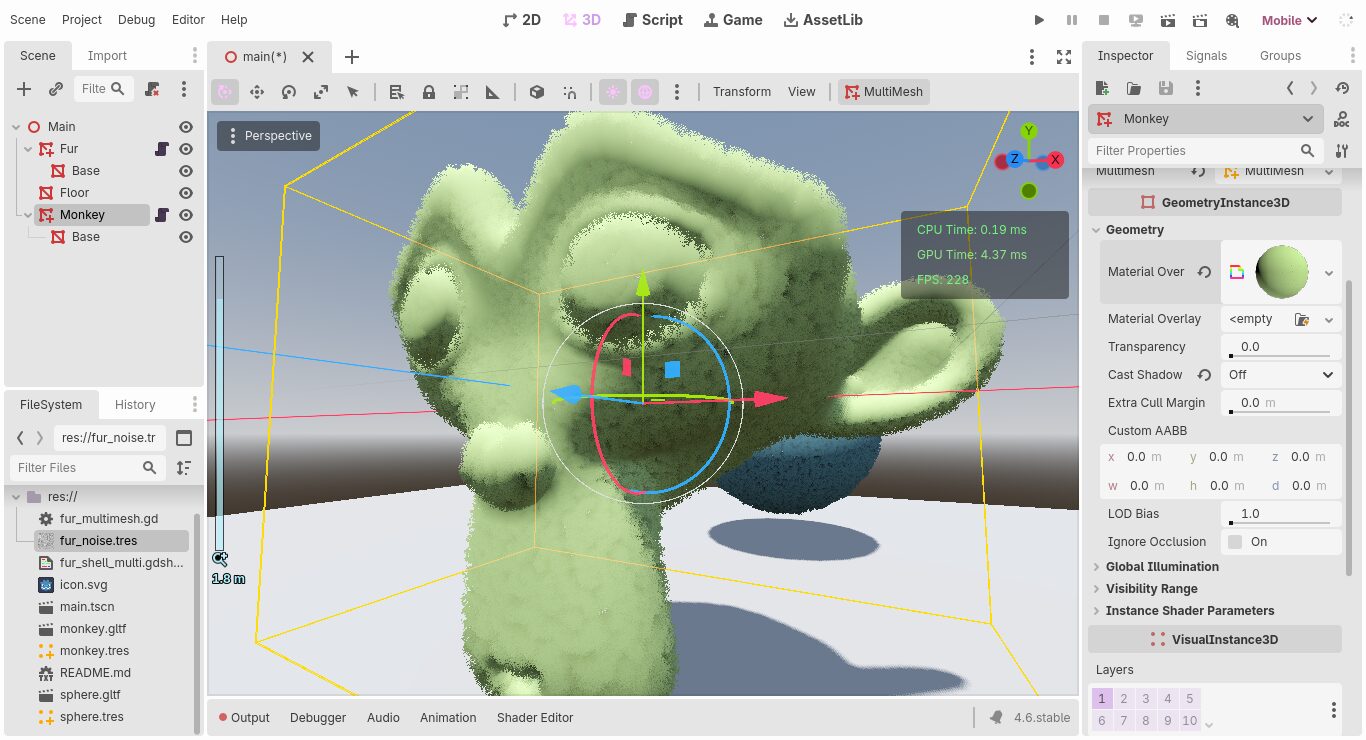Open the Perspective view menu
The image size is (1366, 740).
coord(268,136)
